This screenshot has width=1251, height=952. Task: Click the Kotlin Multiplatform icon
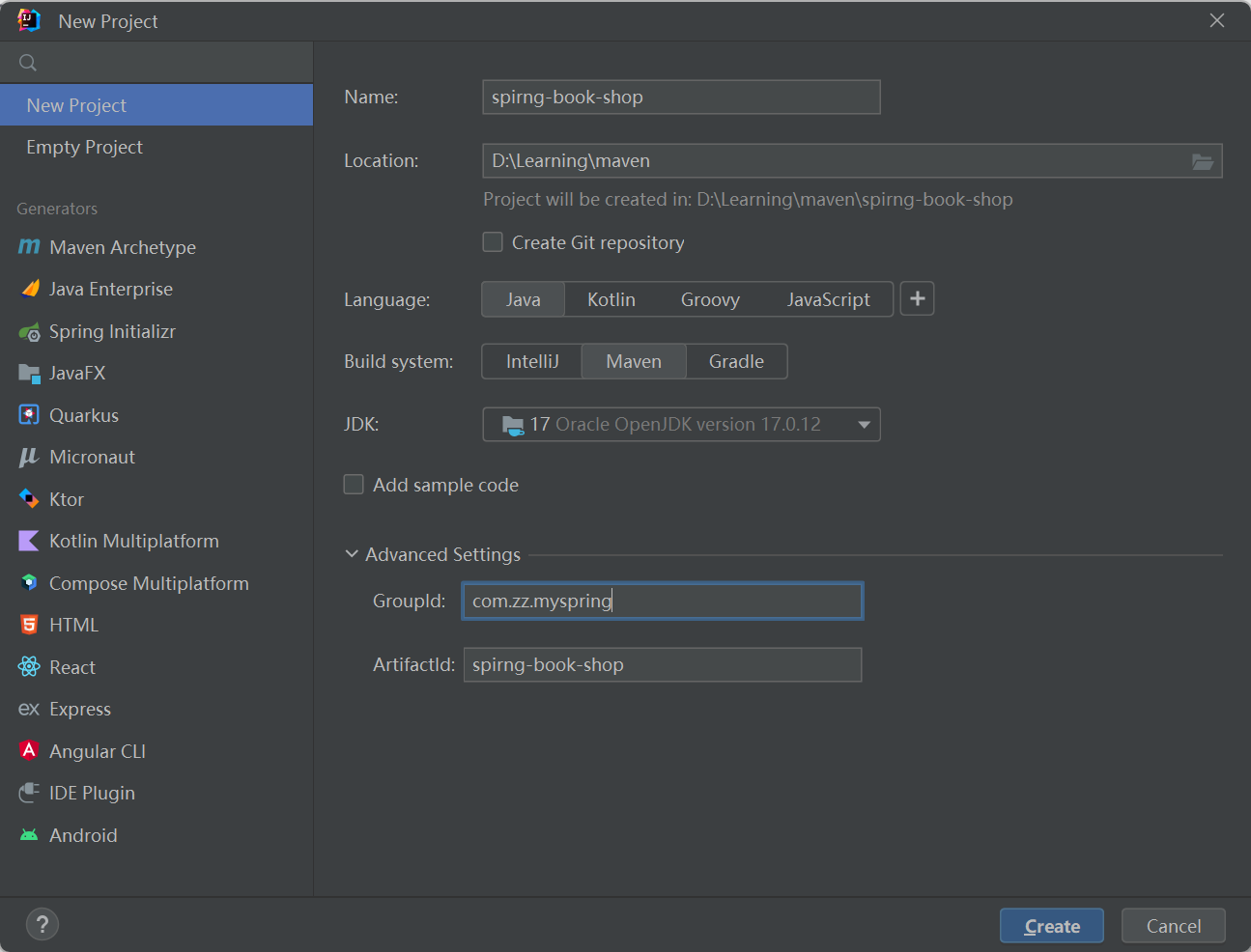pyautogui.click(x=29, y=541)
